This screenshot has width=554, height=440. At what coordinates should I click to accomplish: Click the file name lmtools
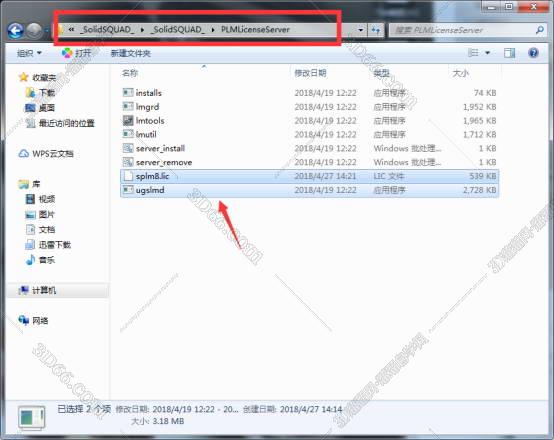[x=150, y=121]
